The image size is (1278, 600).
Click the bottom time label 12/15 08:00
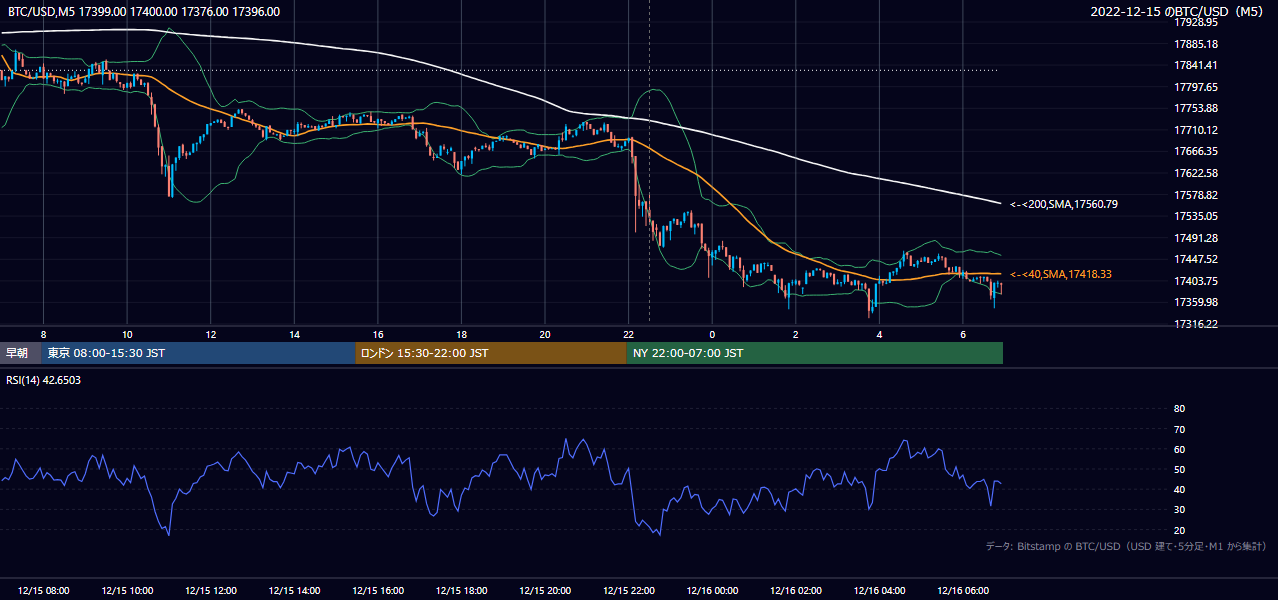point(43,591)
